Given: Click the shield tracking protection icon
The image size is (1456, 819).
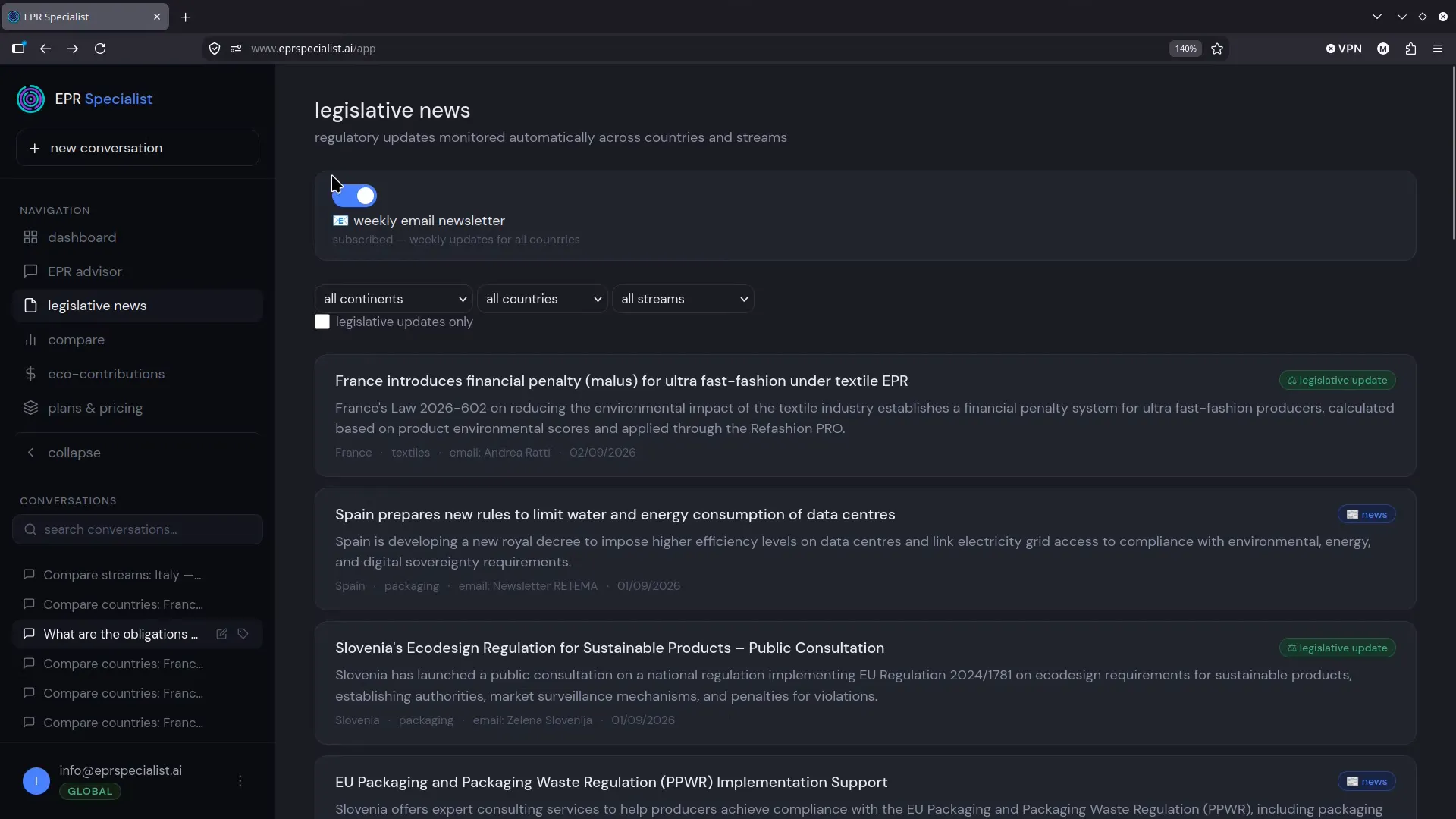Looking at the screenshot, I should tap(215, 49).
